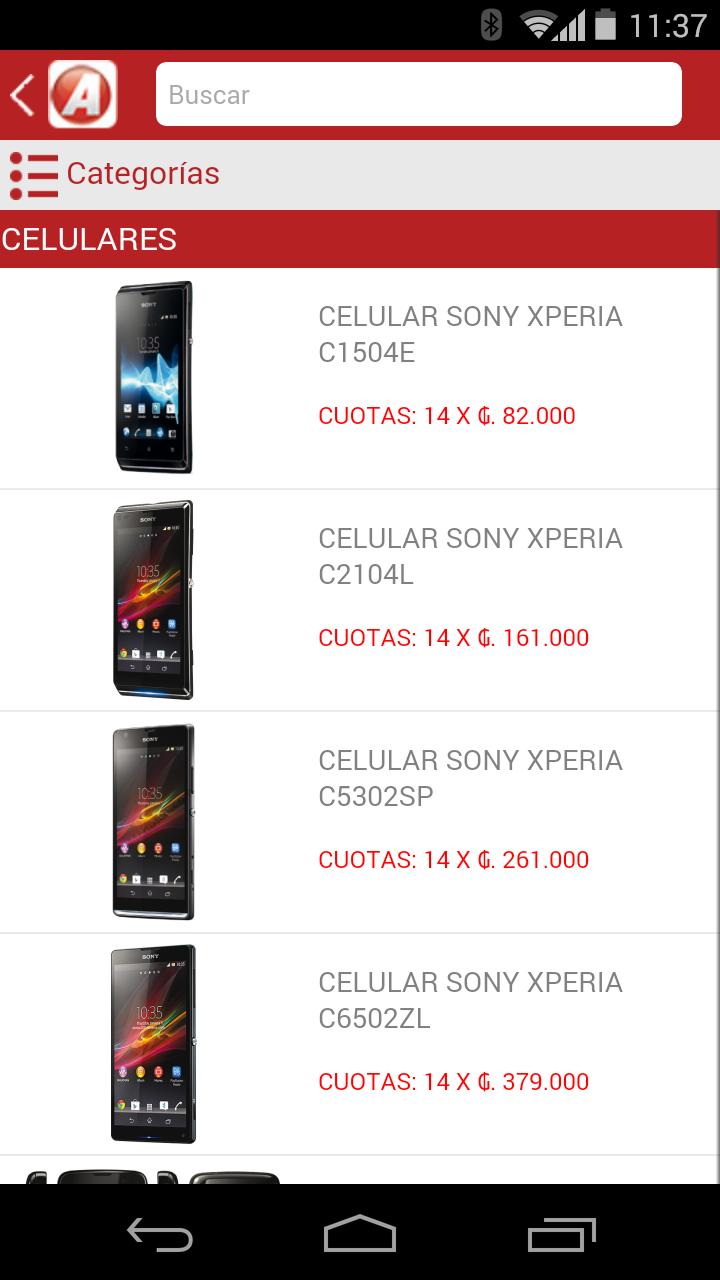Open Sony Xperia C1504E phone image
Image resolution: width=720 pixels, height=1280 pixels.
(153, 377)
